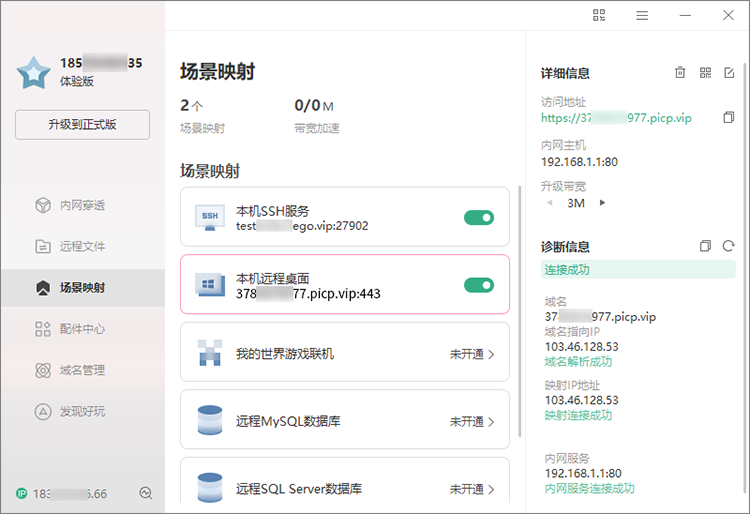Image resolution: width=750 pixels, height=514 pixels.
Task: Copy the access address URL
Action: pyautogui.click(x=729, y=118)
